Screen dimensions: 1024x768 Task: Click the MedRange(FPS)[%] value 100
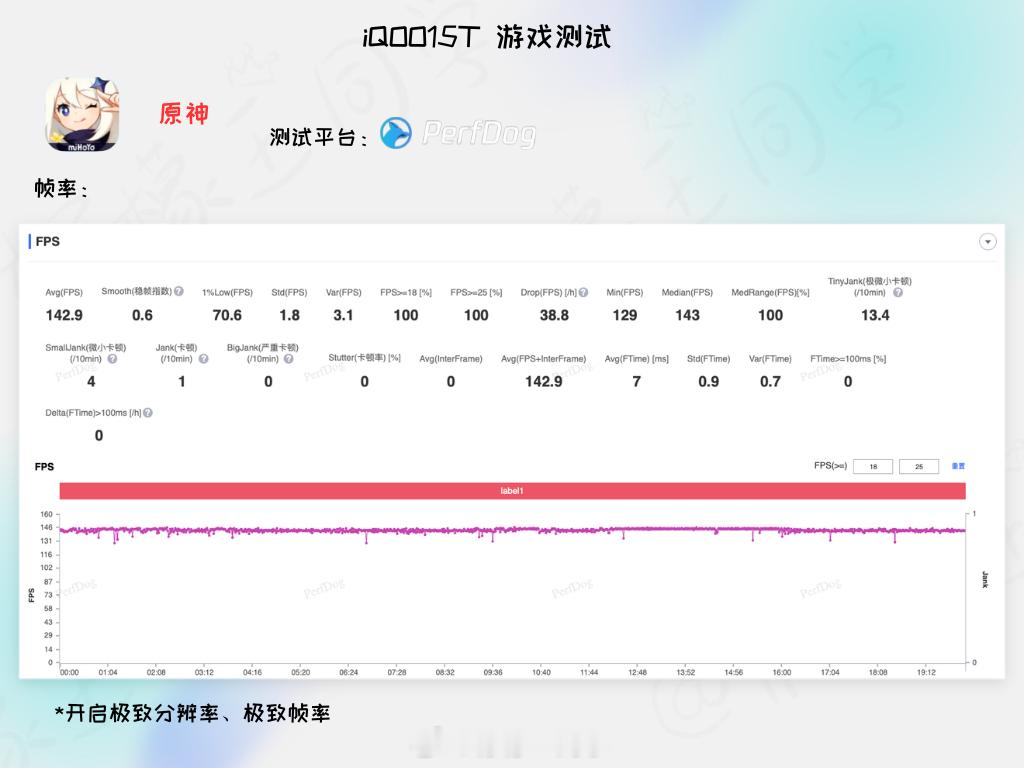[771, 315]
